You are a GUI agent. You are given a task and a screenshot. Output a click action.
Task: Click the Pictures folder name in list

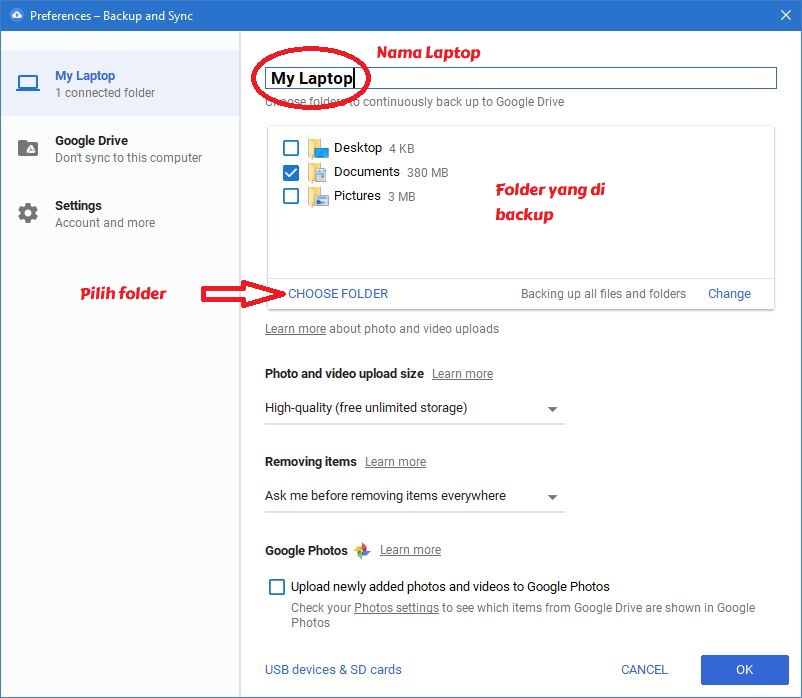(x=357, y=196)
